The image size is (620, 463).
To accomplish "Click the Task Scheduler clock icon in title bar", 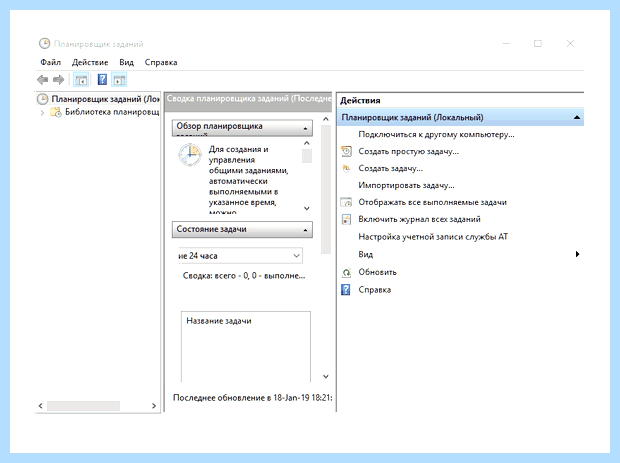I will [44, 43].
